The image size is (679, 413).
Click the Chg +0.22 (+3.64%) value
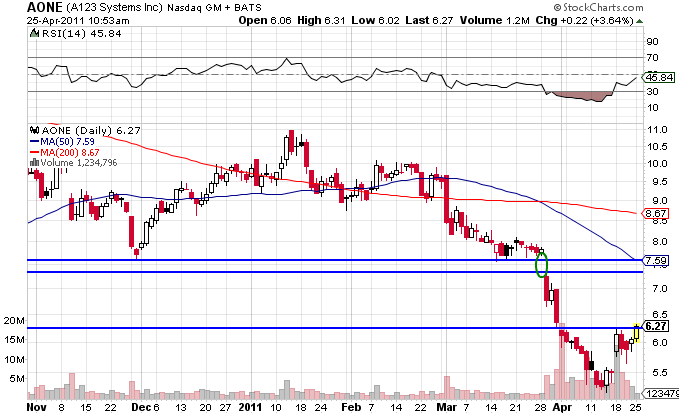pyautogui.click(x=585, y=20)
